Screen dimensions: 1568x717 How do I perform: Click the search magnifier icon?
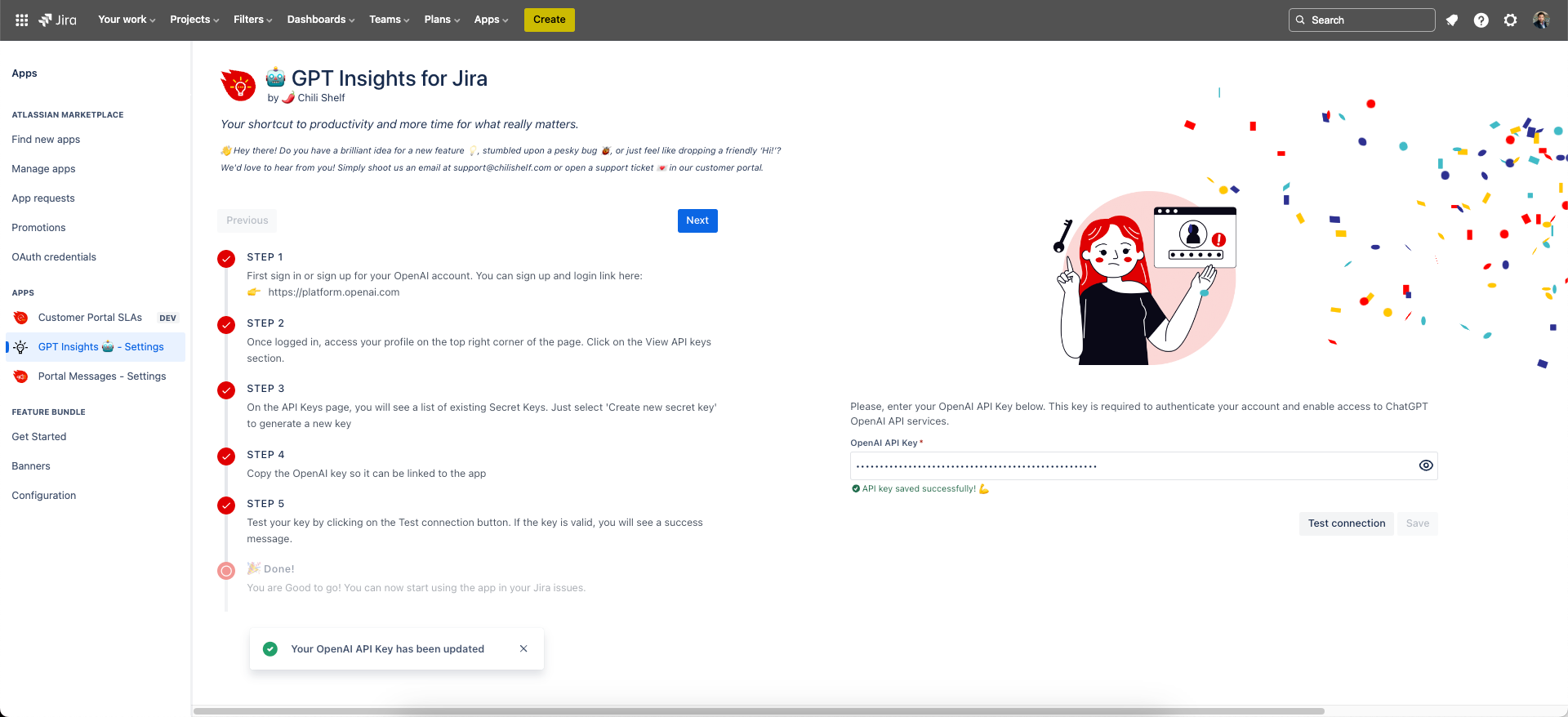[1300, 20]
